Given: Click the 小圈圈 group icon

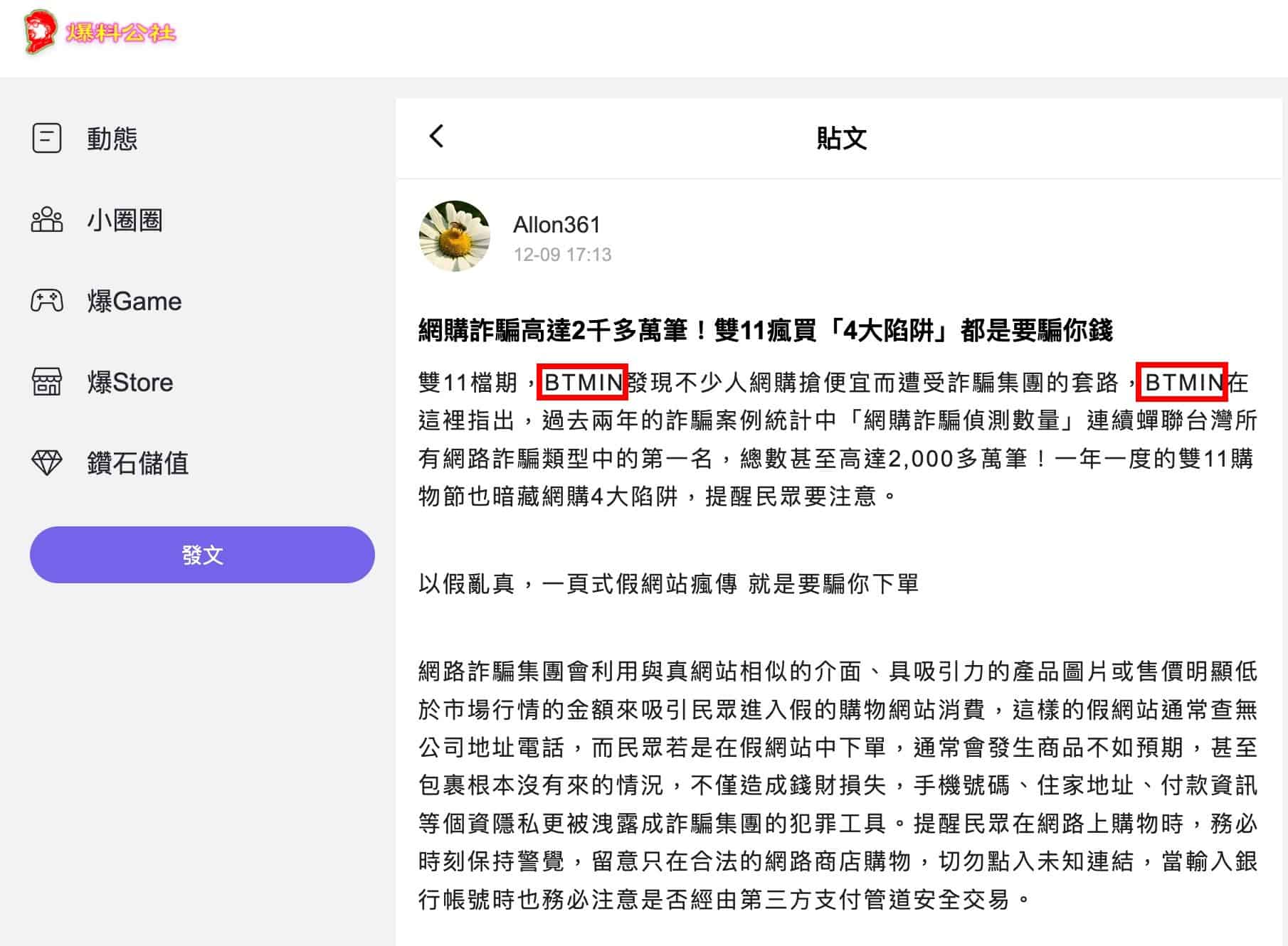Looking at the screenshot, I should [x=47, y=220].
